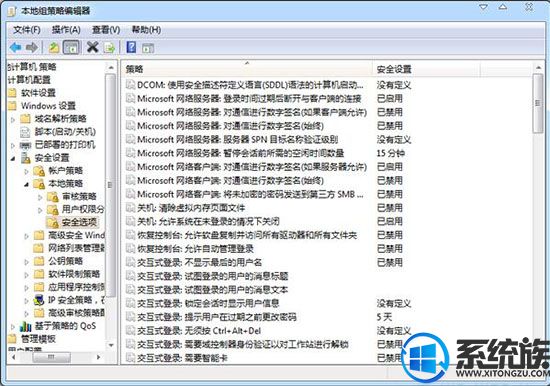This screenshot has width=550, height=386.
Task: Click the black X delete toolbar icon
Action: 93,47
